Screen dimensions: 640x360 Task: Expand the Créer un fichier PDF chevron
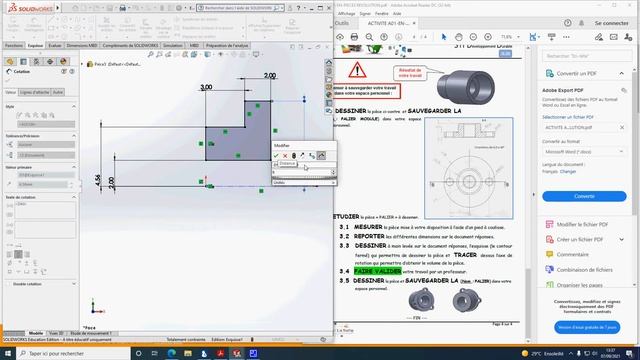point(622,240)
